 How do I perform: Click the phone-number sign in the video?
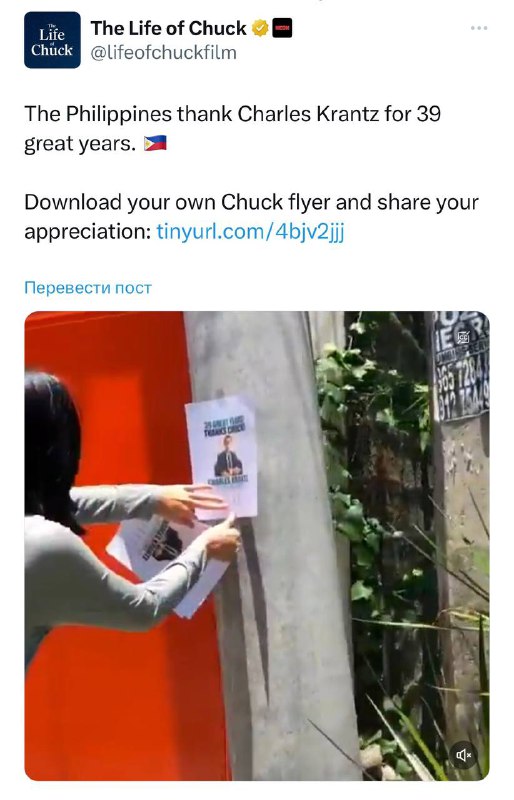tap(461, 366)
